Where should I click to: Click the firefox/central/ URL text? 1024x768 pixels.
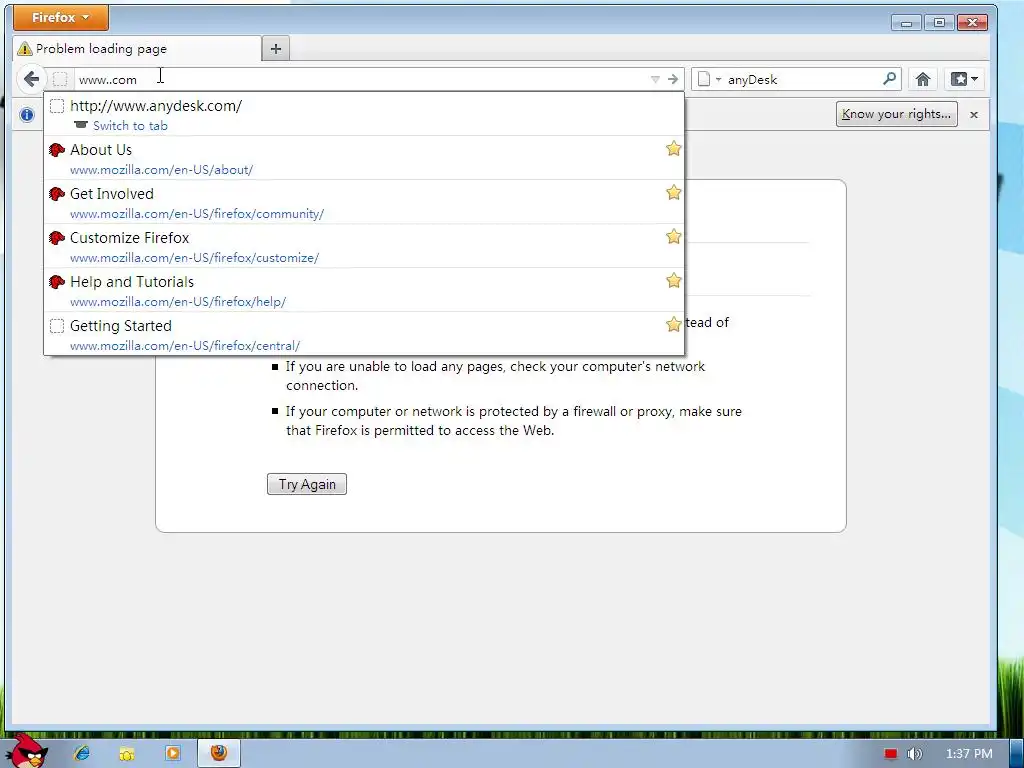click(x=185, y=345)
